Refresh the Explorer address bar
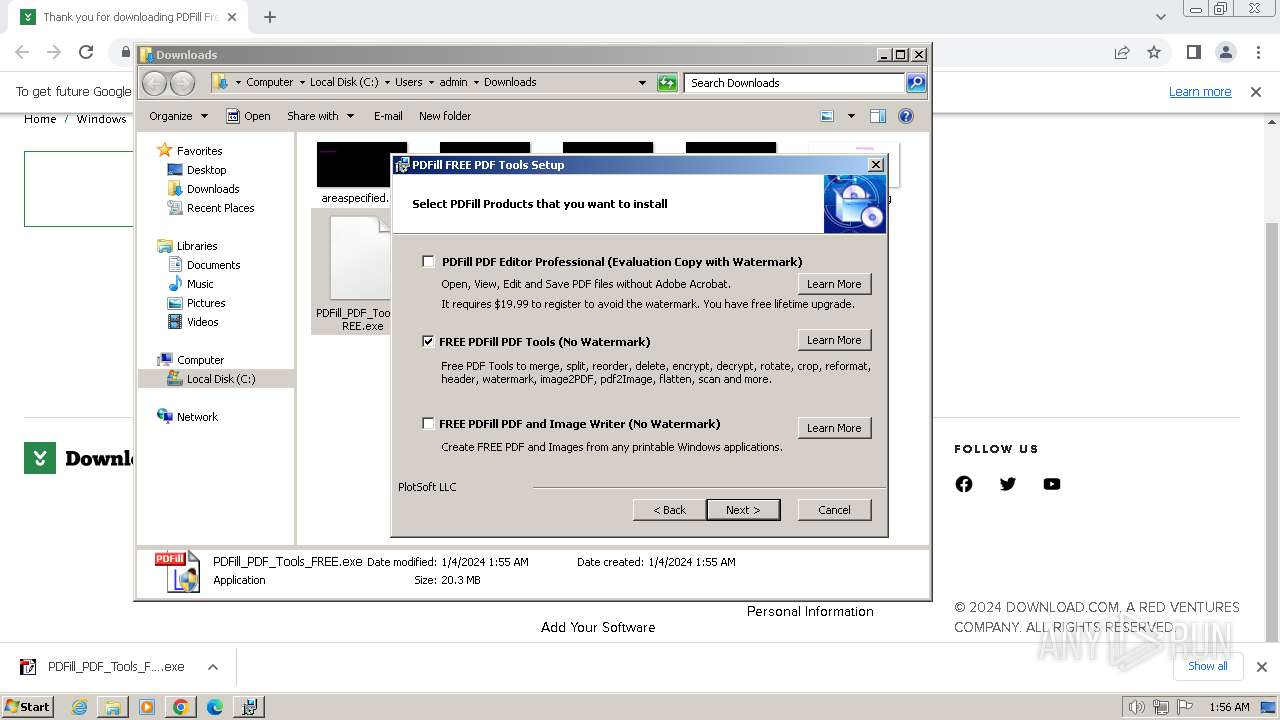 pyautogui.click(x=667, y=83)
